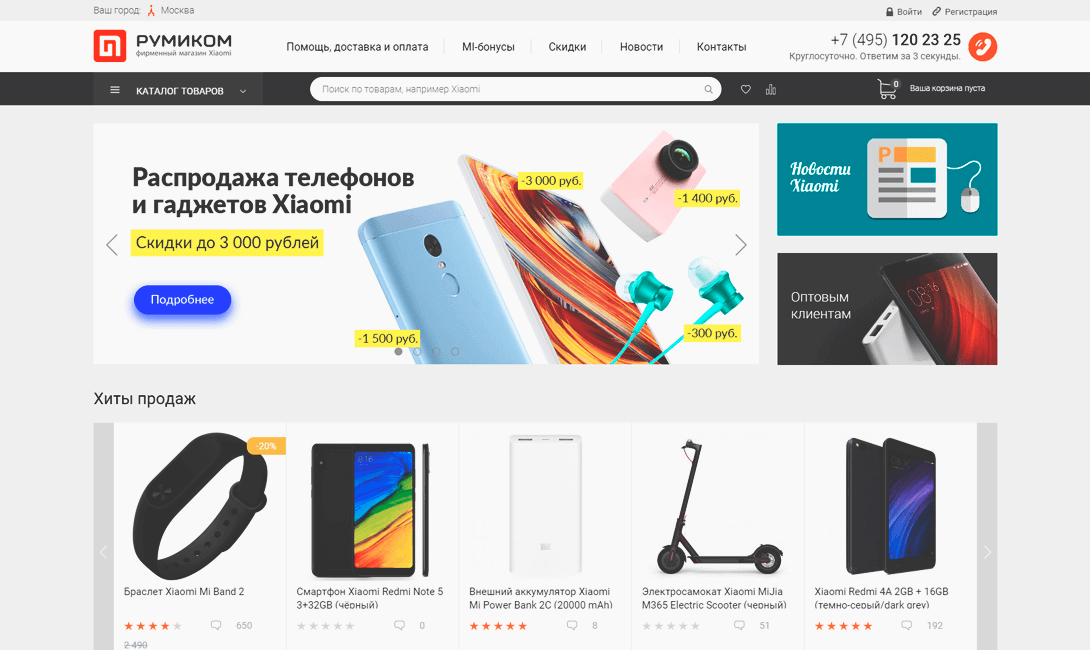The width and height of the screenshot is (1090, 650).
Task: Select the fourth banner slide dot
Action: coord(455,352)
